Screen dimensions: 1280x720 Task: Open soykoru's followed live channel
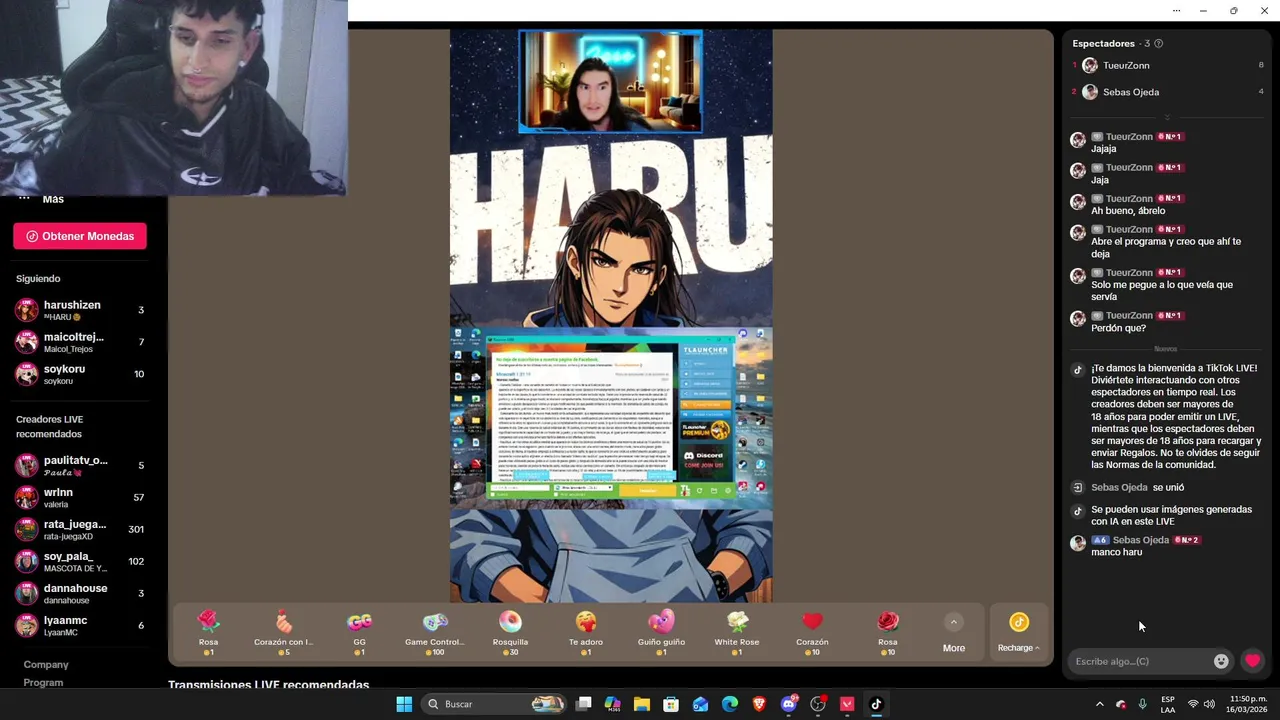click(81, 374)
